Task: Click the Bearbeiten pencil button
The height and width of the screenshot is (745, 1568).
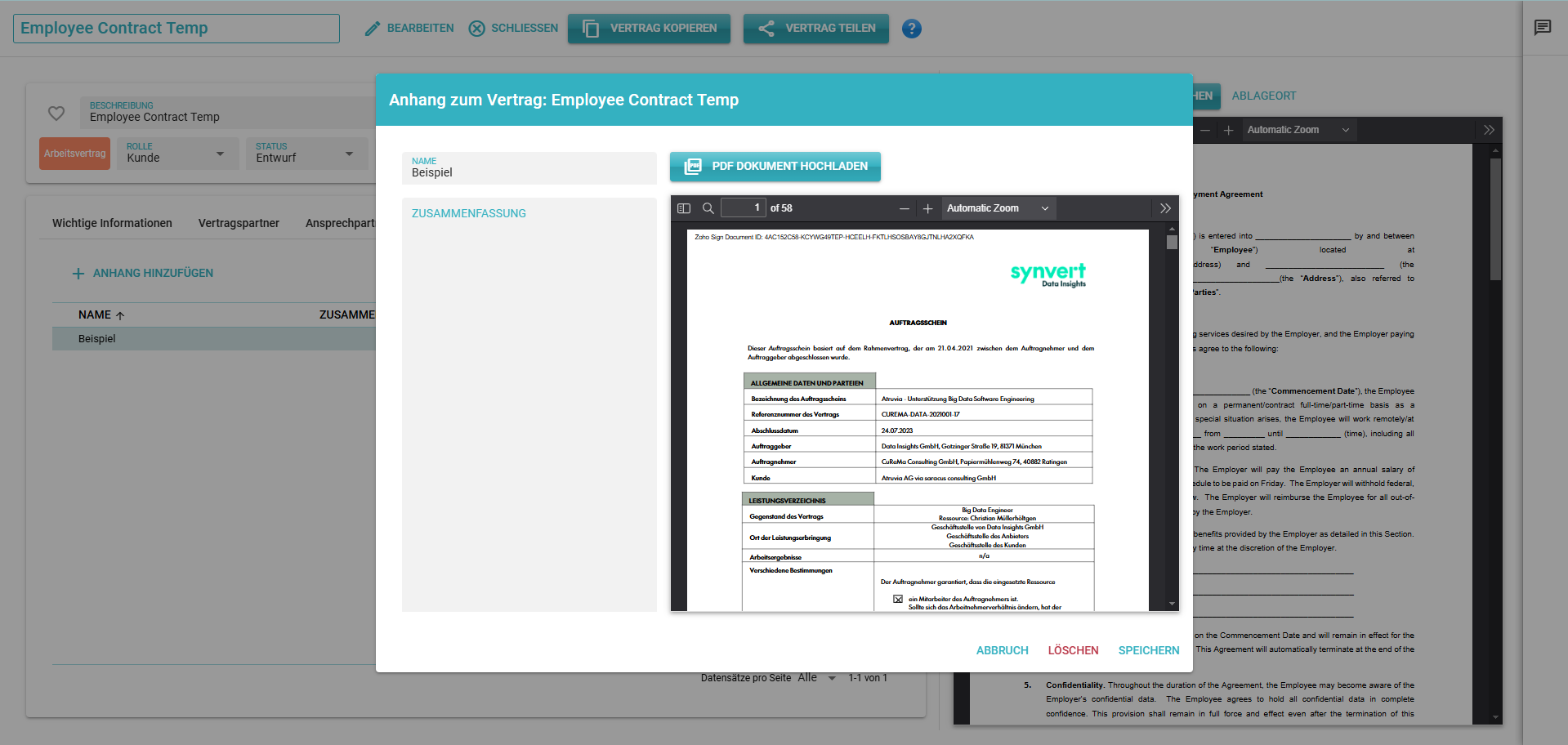Action: (409, 29)
